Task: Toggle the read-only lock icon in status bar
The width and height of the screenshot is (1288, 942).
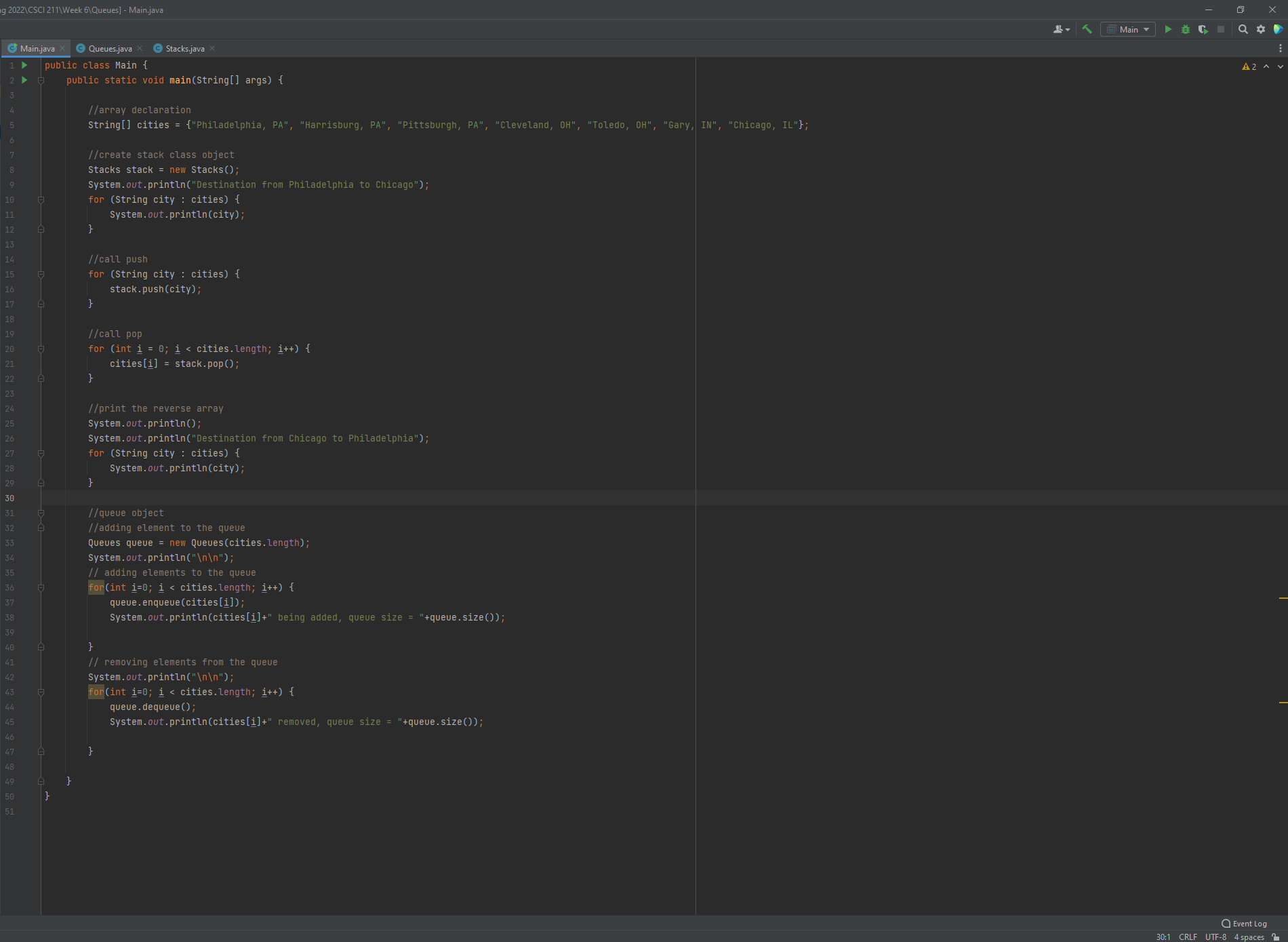Action: coord(1276,937)
